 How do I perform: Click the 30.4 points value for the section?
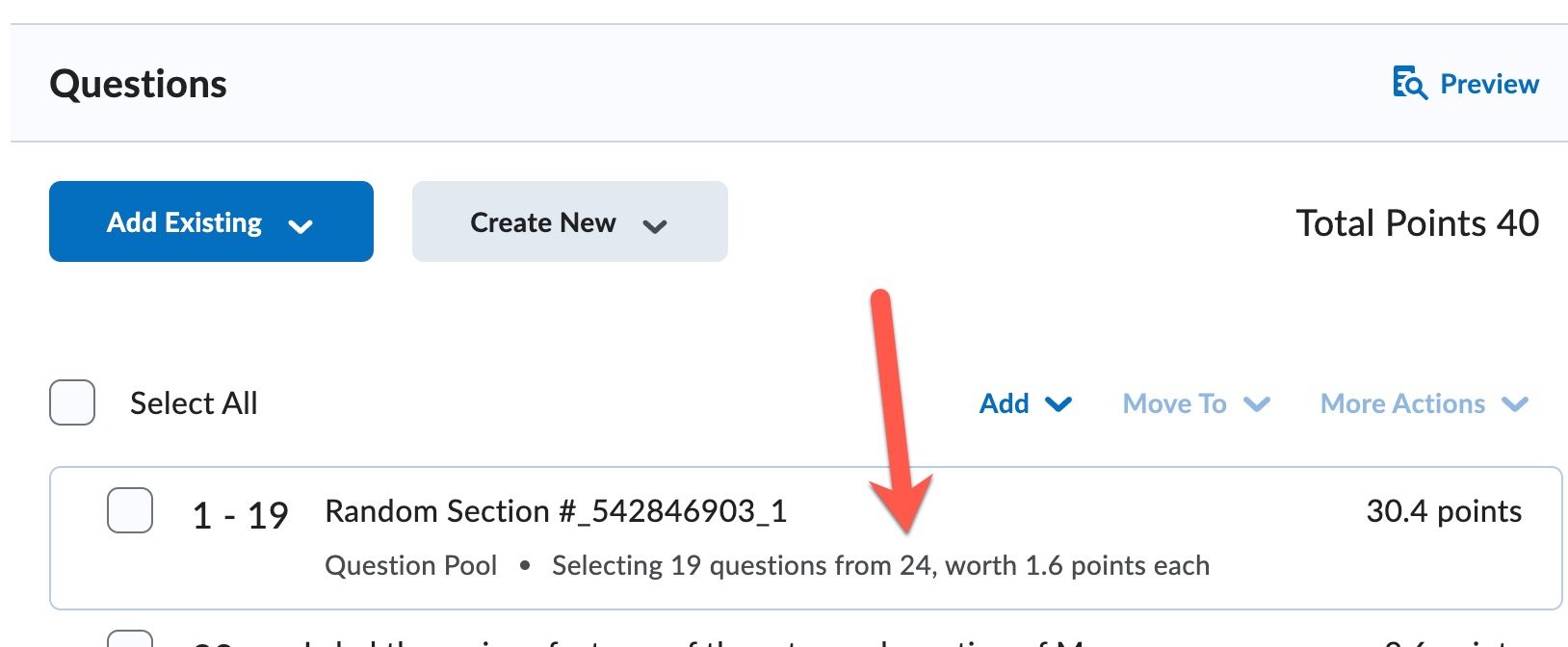coord(1443,511)
